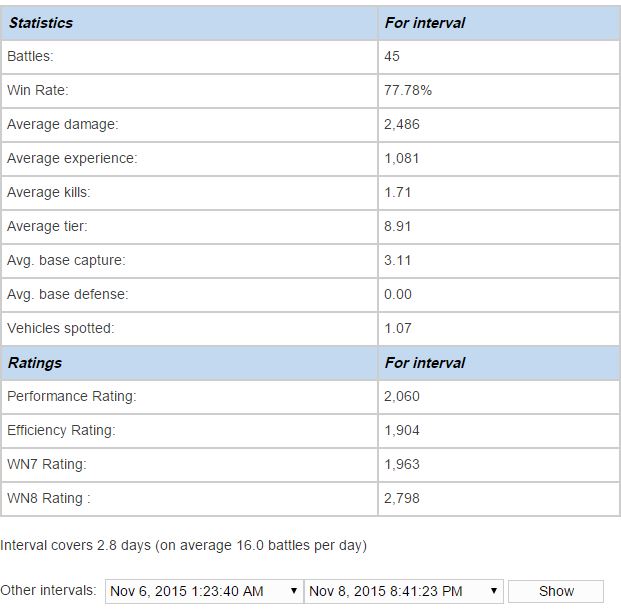Click the Show button

click(556, 591)
